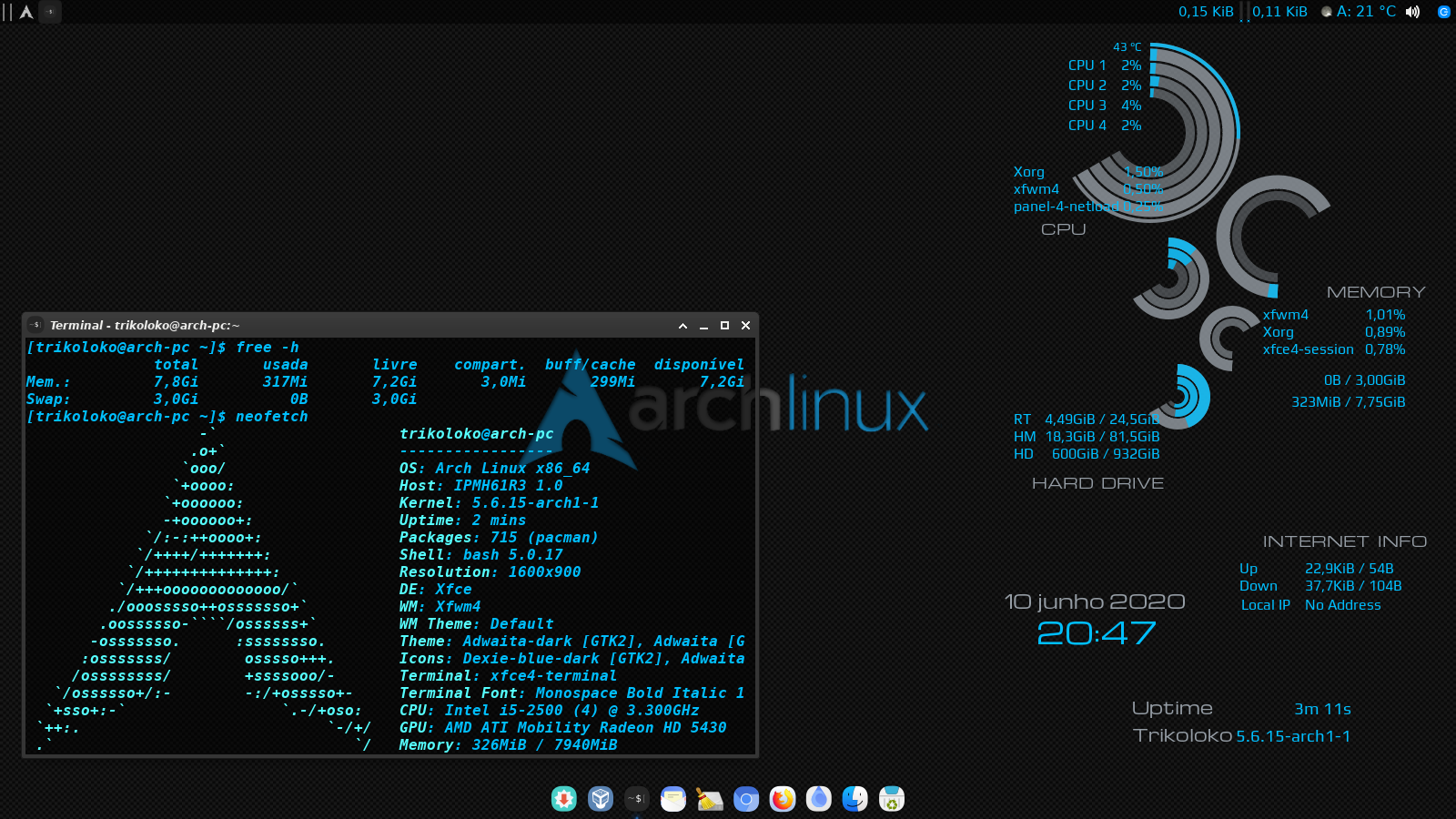Screen dimensions: 1456x819
Task: Open the Finder-style file manager icon
Action: coord(855,799)
